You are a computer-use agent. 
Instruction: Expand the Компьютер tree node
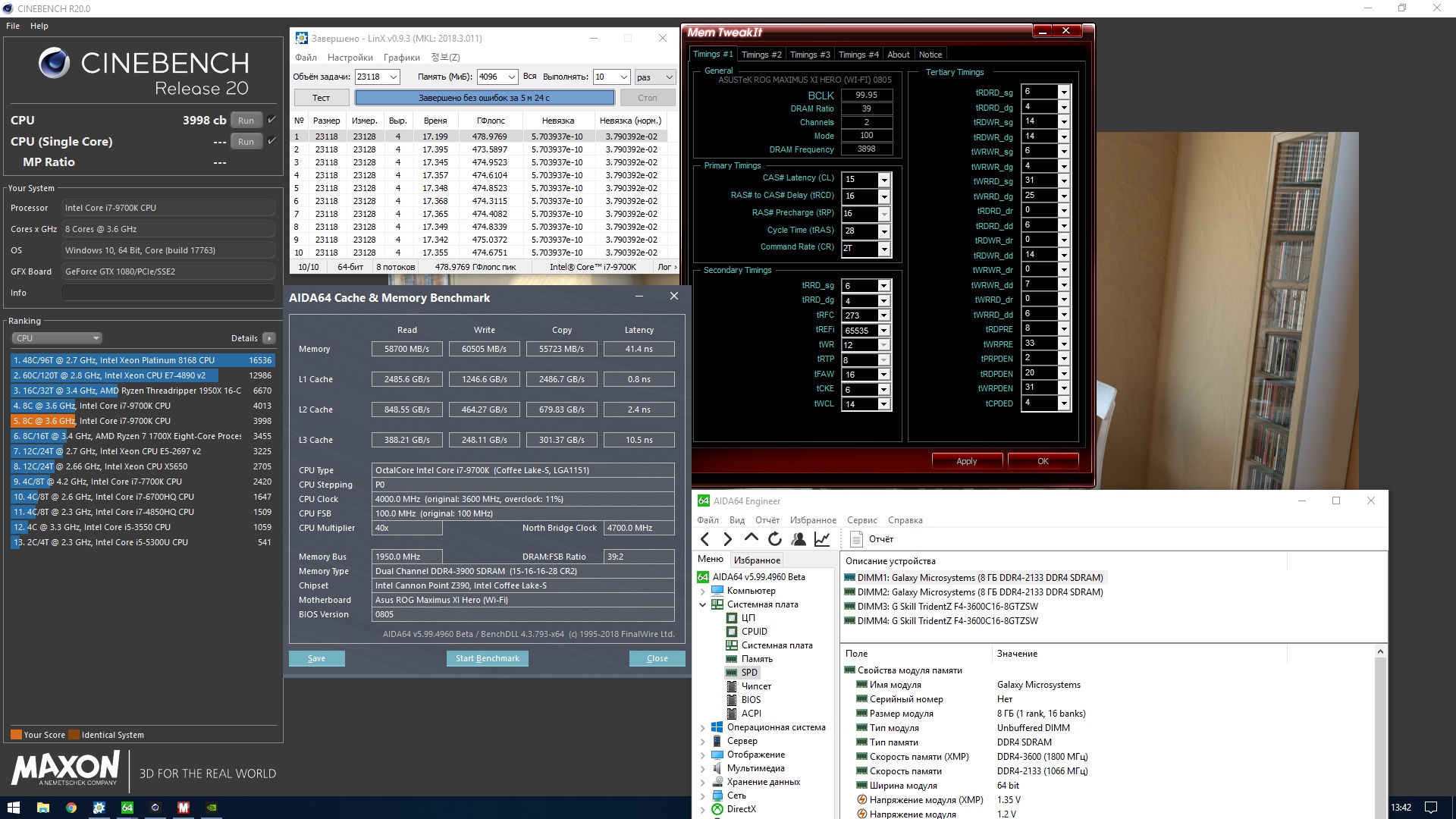[x=702, y=591]
